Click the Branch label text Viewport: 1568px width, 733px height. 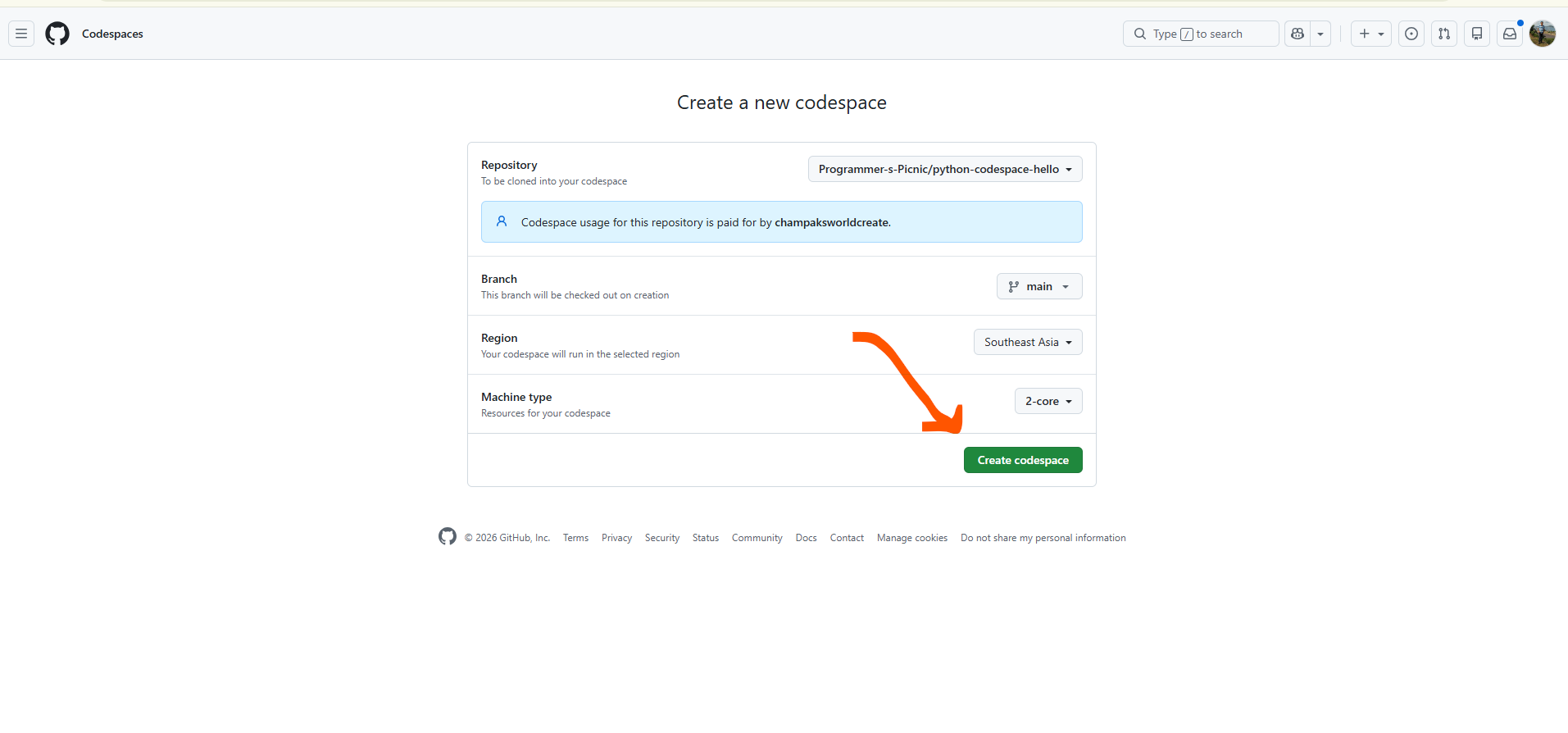[x=499, y=279]
